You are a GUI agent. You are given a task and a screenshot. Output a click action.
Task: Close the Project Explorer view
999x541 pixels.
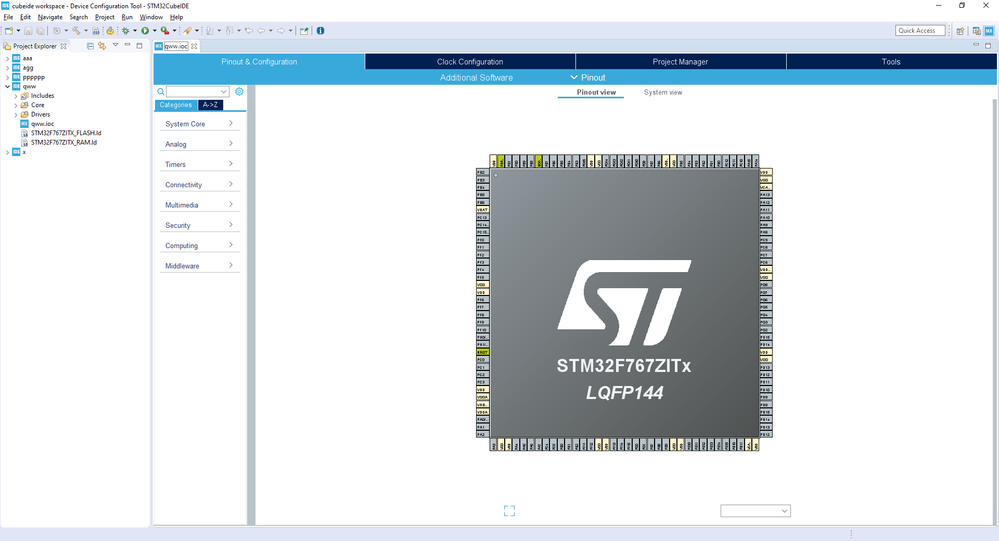click(x=63, y=46)
